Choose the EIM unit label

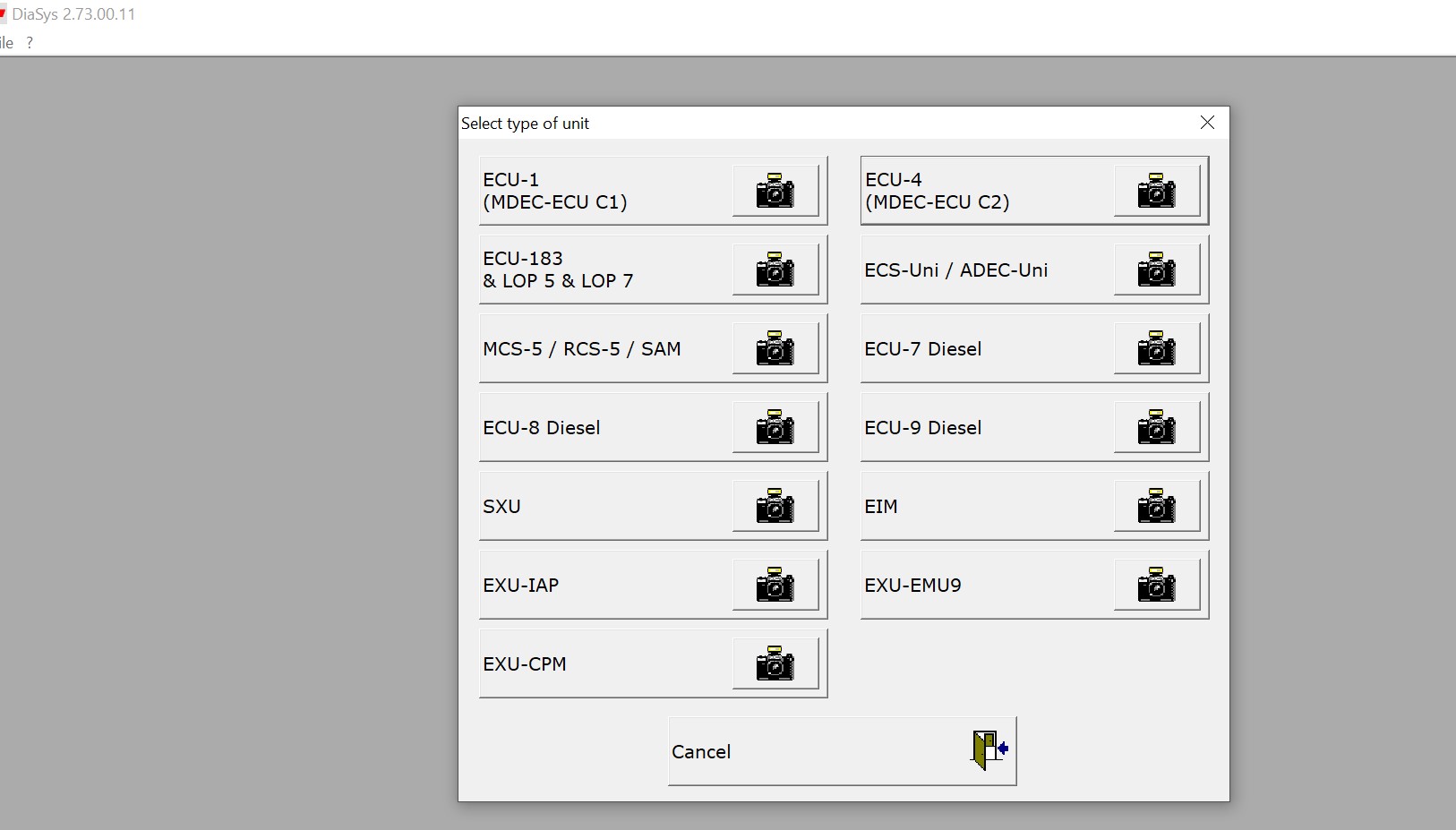(881, 507)
